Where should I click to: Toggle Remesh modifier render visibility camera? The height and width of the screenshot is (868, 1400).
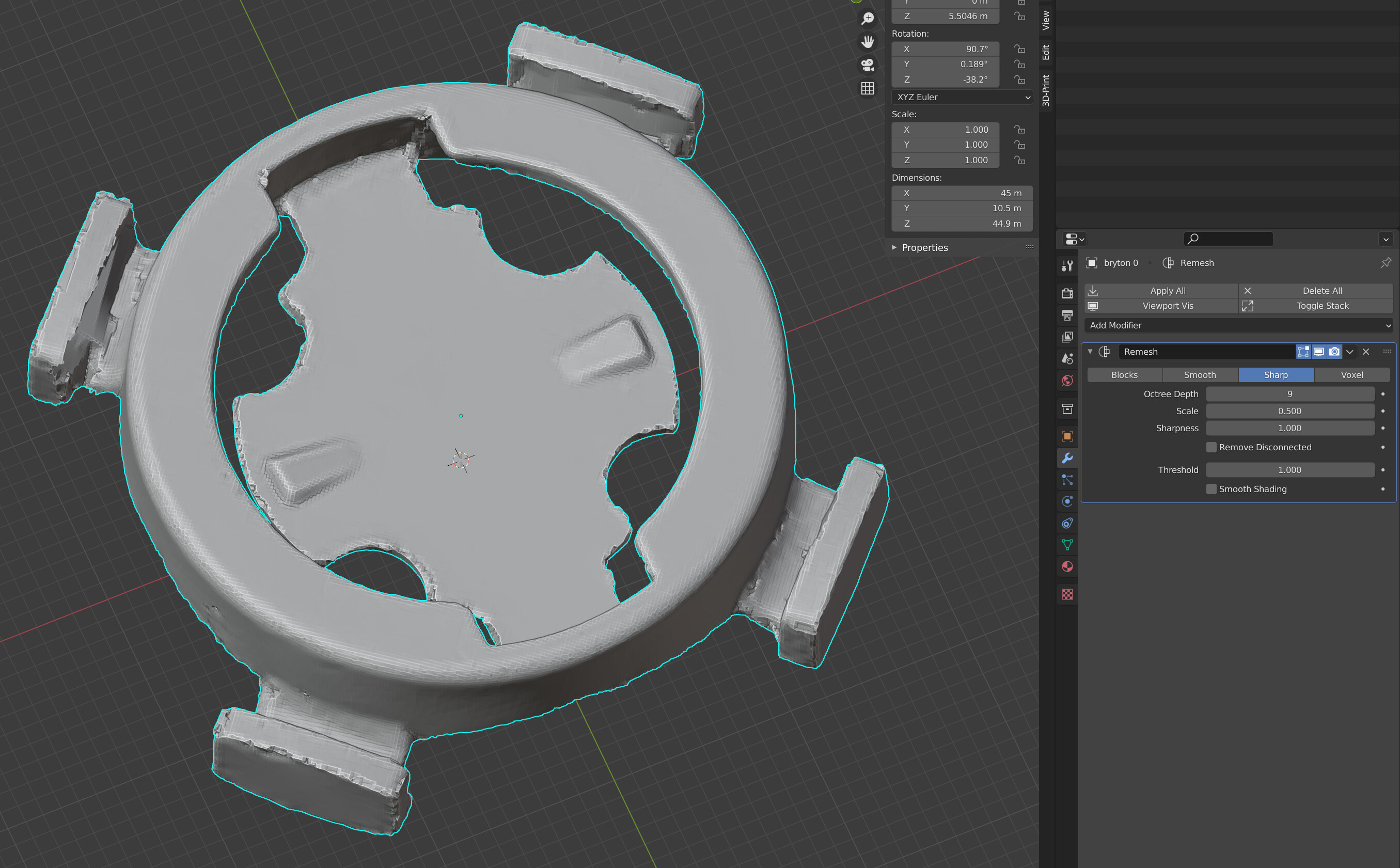pyautogui.click(x=1334, y=351)
